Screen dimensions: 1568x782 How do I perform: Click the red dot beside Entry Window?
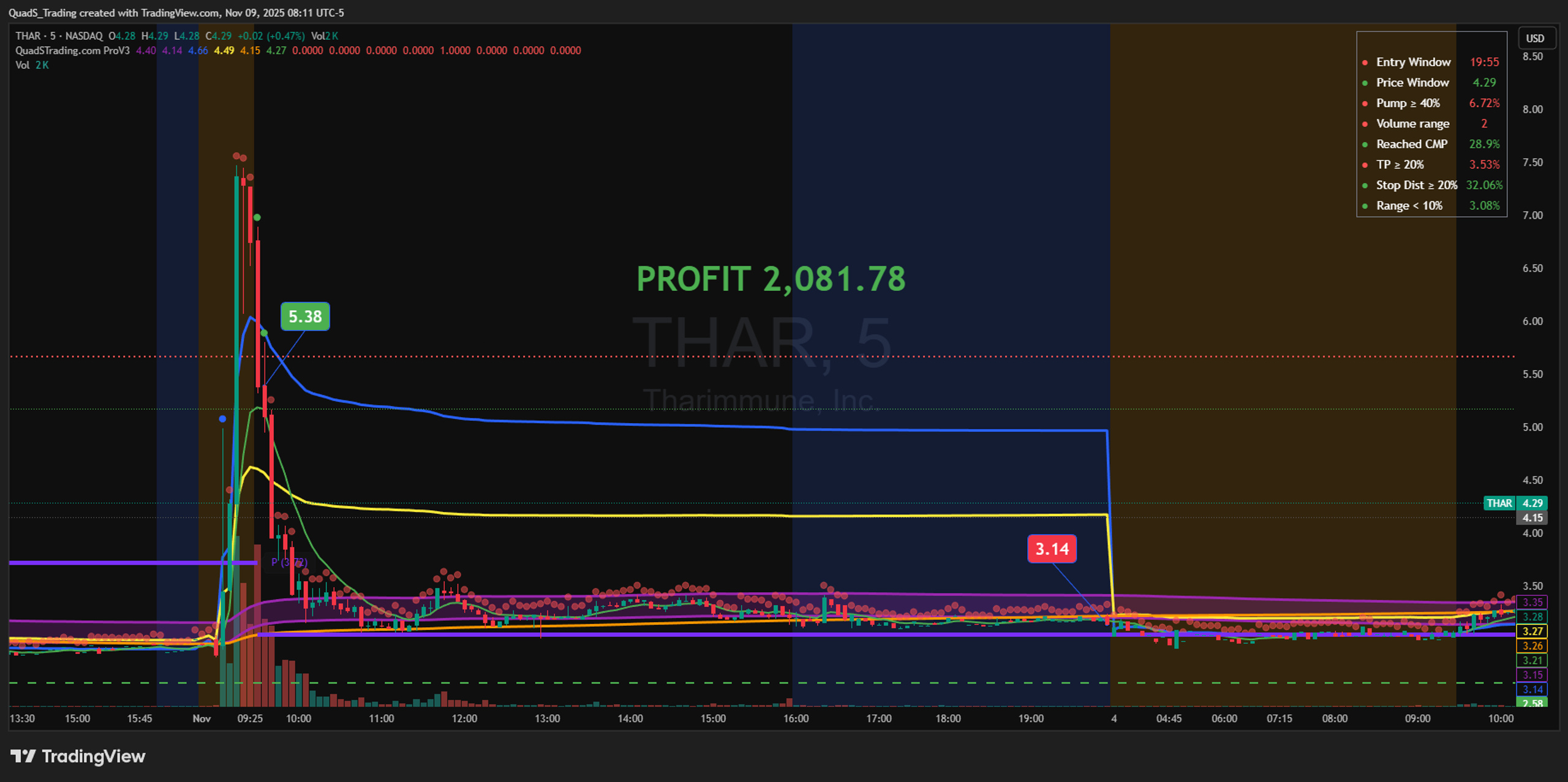(1365, 62)
